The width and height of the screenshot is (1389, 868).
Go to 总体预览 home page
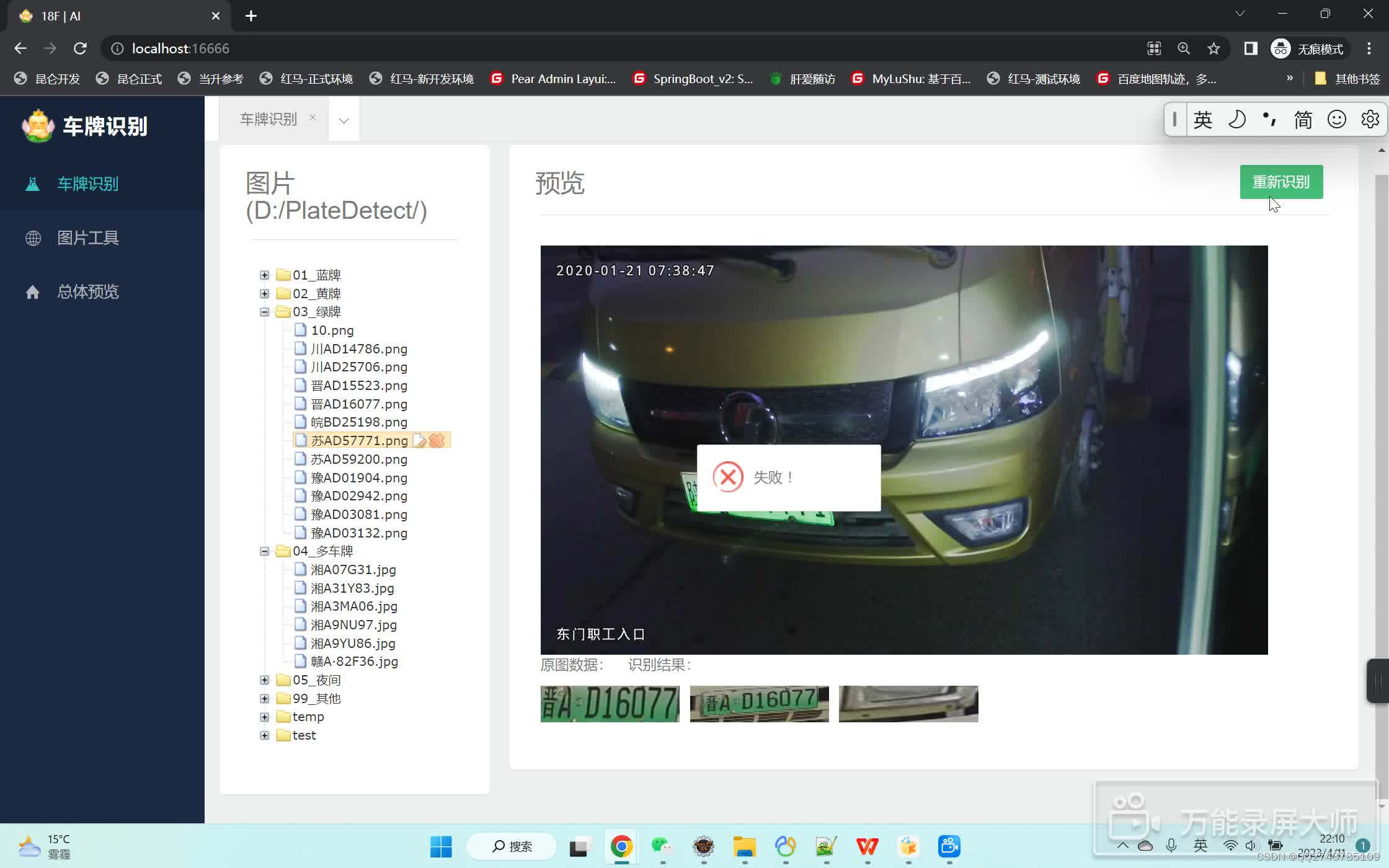click(87, 292)
